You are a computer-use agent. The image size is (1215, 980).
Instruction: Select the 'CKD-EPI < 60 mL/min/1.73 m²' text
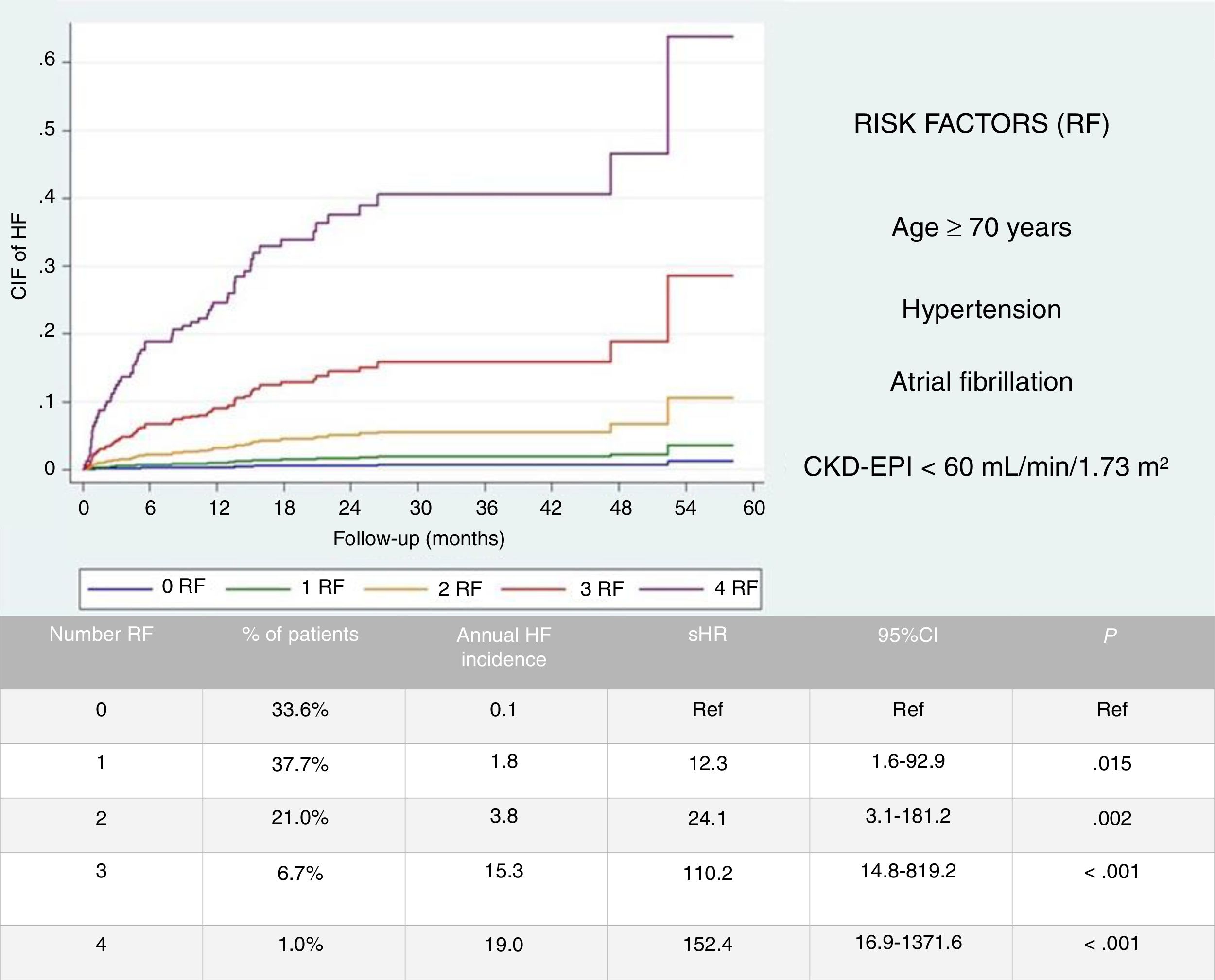pos(986,467)
